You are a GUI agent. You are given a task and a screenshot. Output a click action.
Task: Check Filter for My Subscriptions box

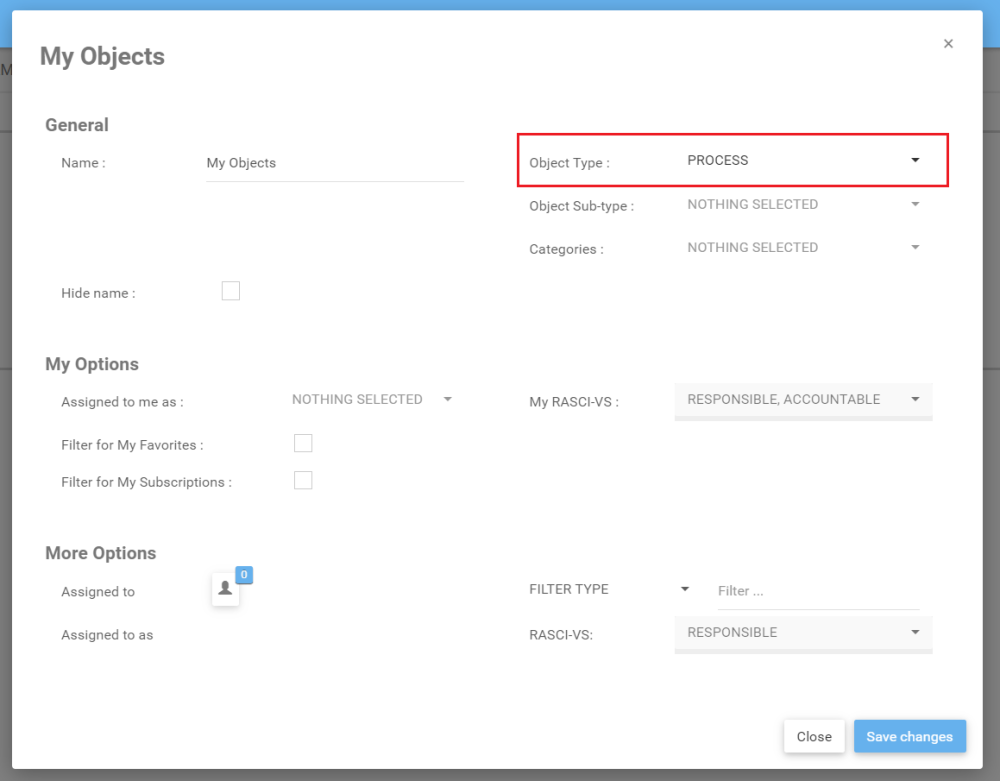coord(303,481)
